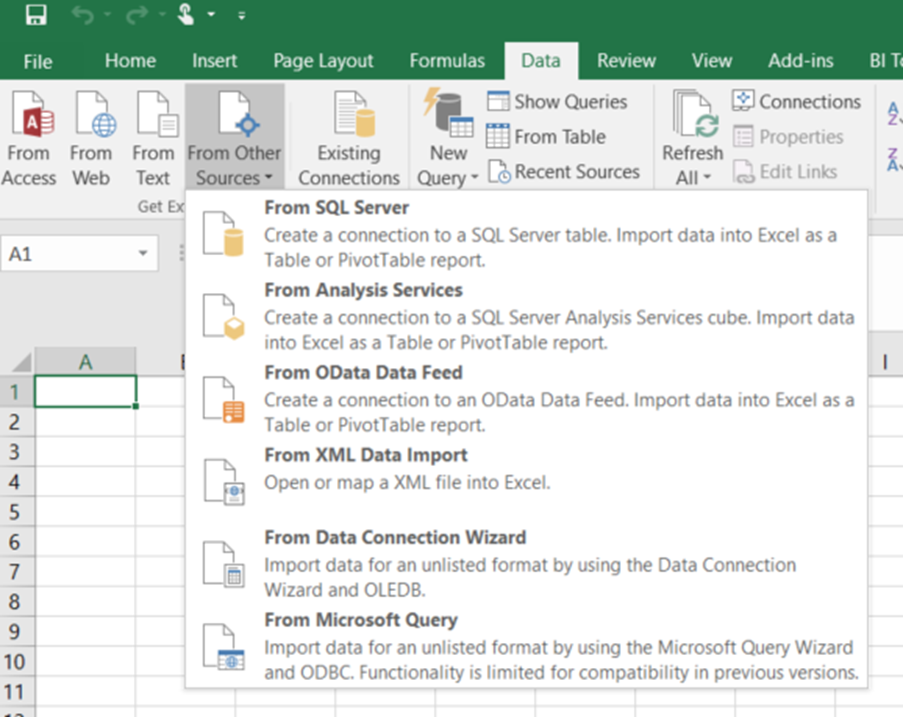Select From XML Data Import
The image size is (903, 717).
[x=526, y=480]
